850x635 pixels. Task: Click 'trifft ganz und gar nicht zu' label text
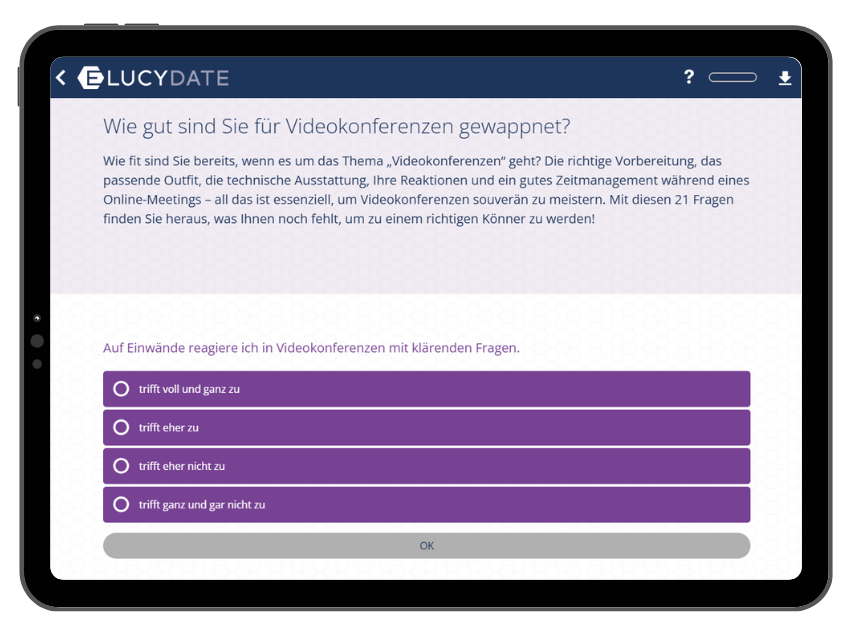(x=201, y=505)
